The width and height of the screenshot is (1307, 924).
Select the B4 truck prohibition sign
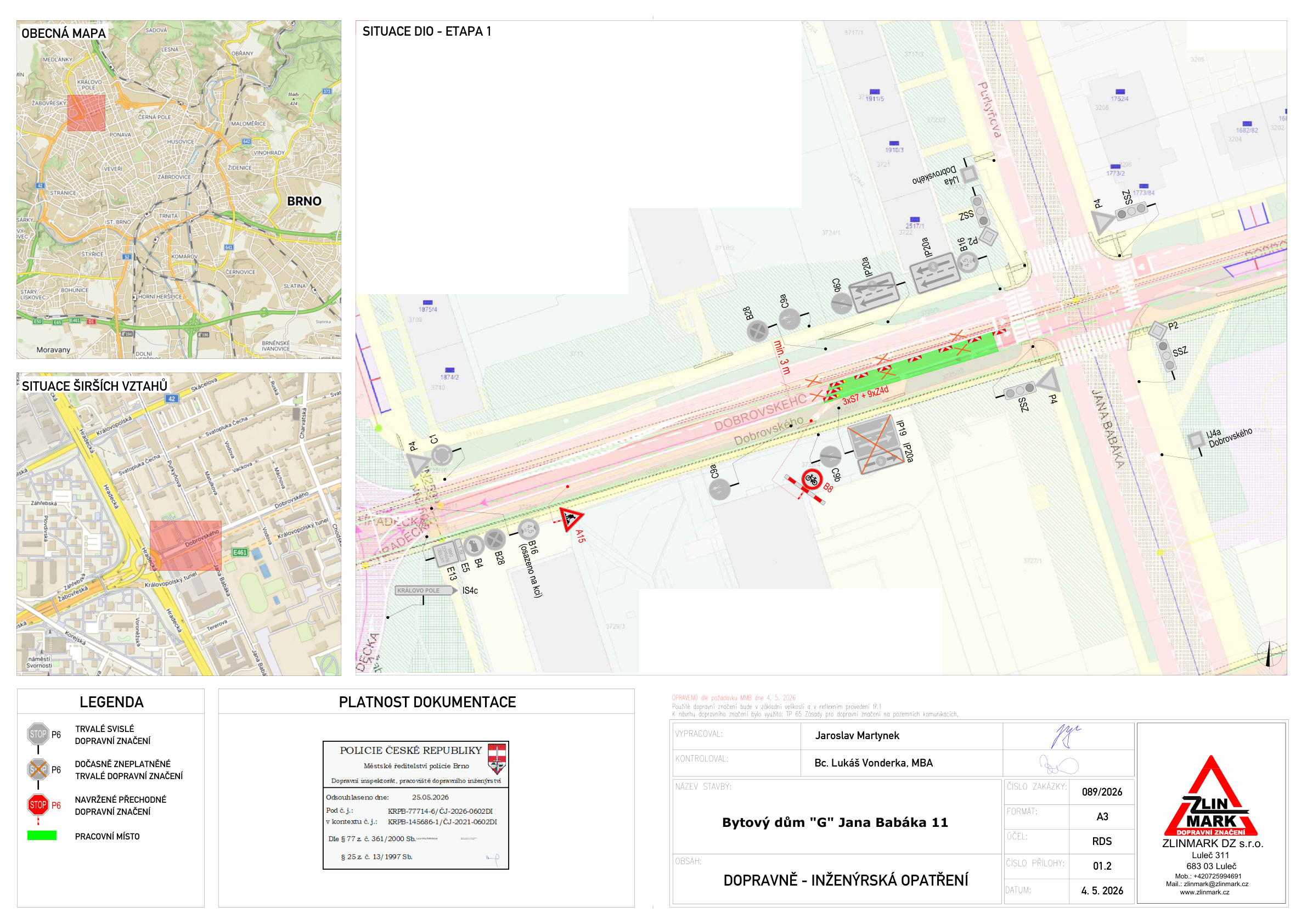[473, 546]
